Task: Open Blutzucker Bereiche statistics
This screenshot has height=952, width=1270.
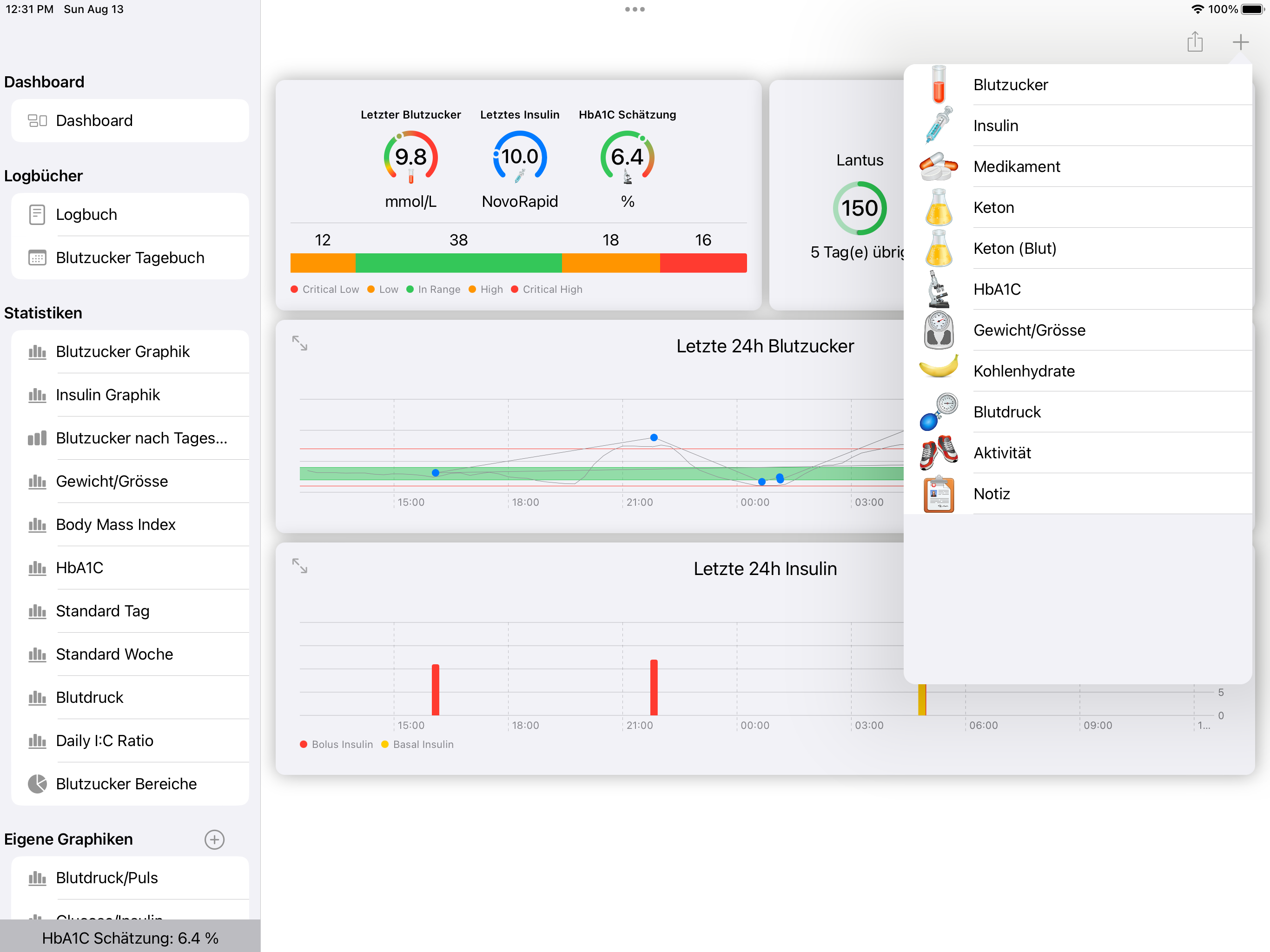Action: click(130, 784)
